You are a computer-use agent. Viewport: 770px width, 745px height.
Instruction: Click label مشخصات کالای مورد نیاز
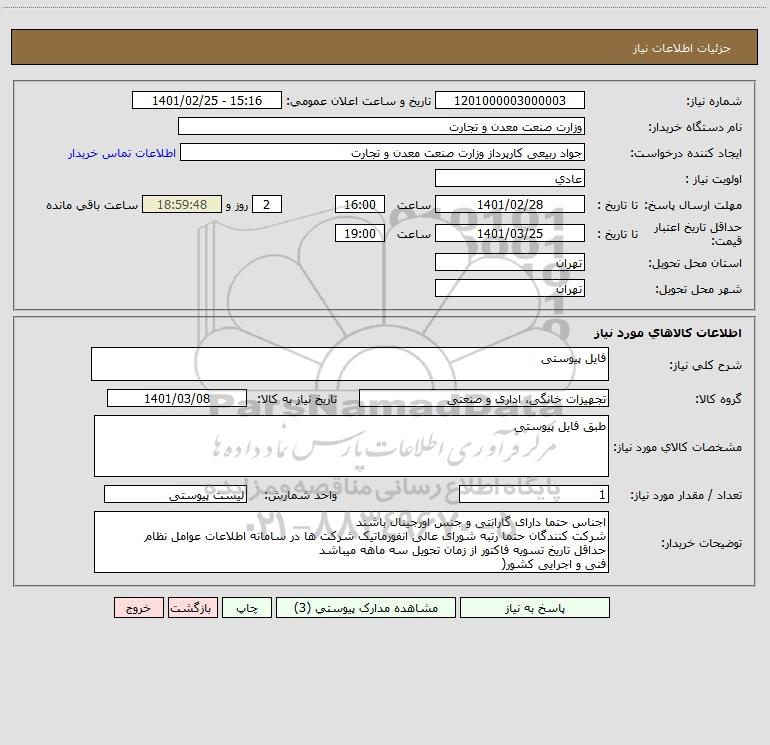tap(678, 447)
